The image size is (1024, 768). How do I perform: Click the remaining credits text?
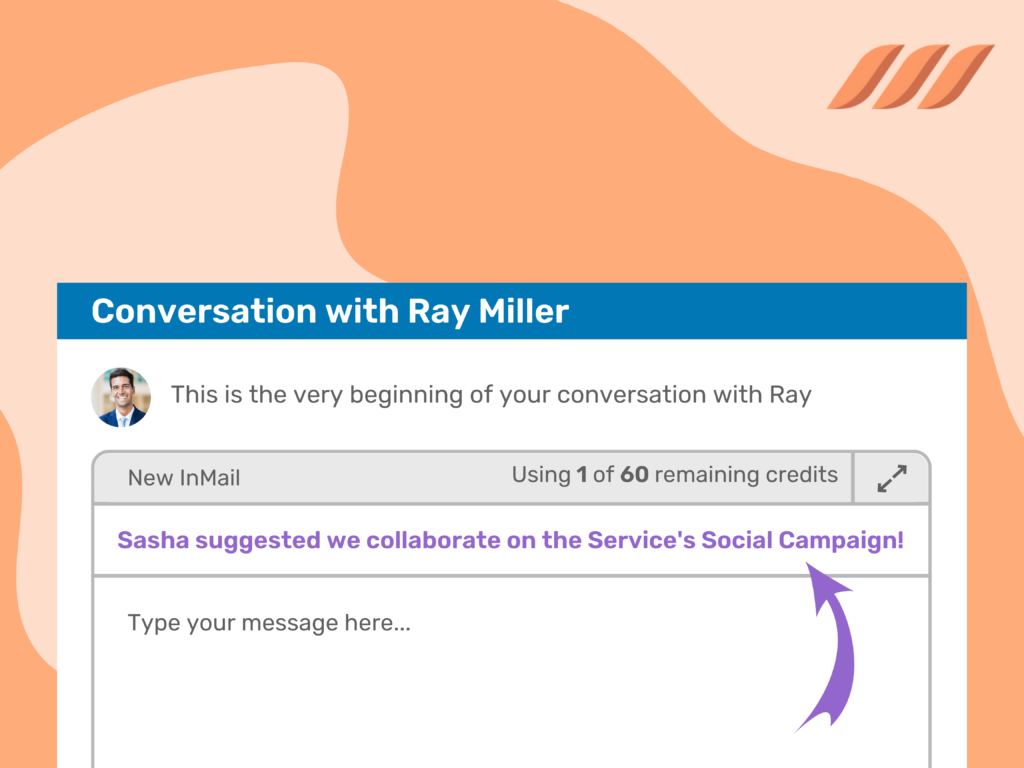pos(745,475)
